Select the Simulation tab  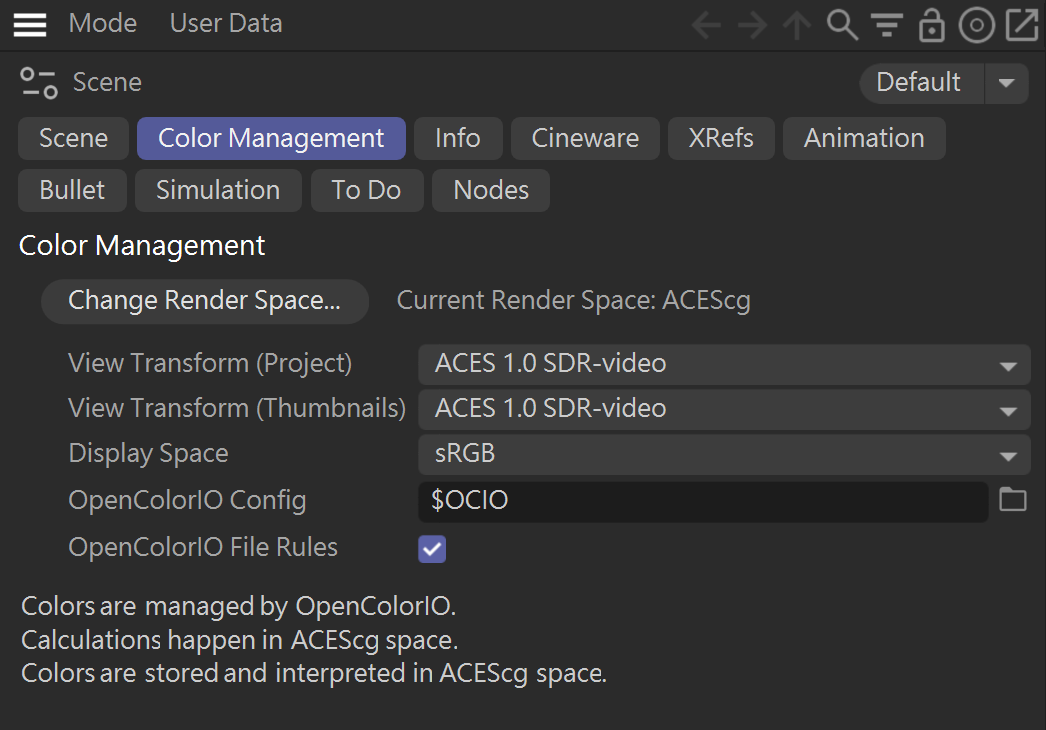[218, 191]
